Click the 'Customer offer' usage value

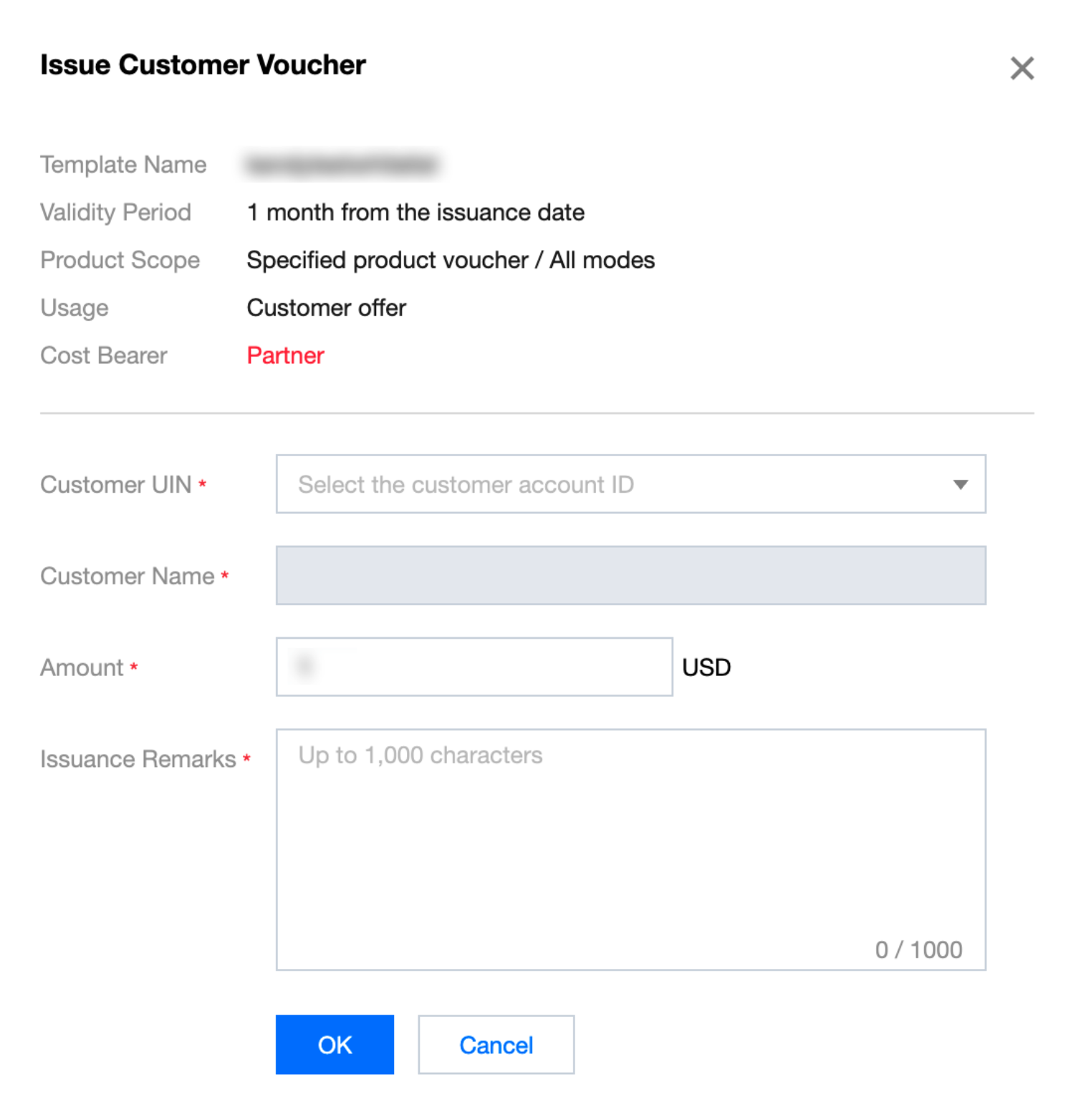coord(327,308)
